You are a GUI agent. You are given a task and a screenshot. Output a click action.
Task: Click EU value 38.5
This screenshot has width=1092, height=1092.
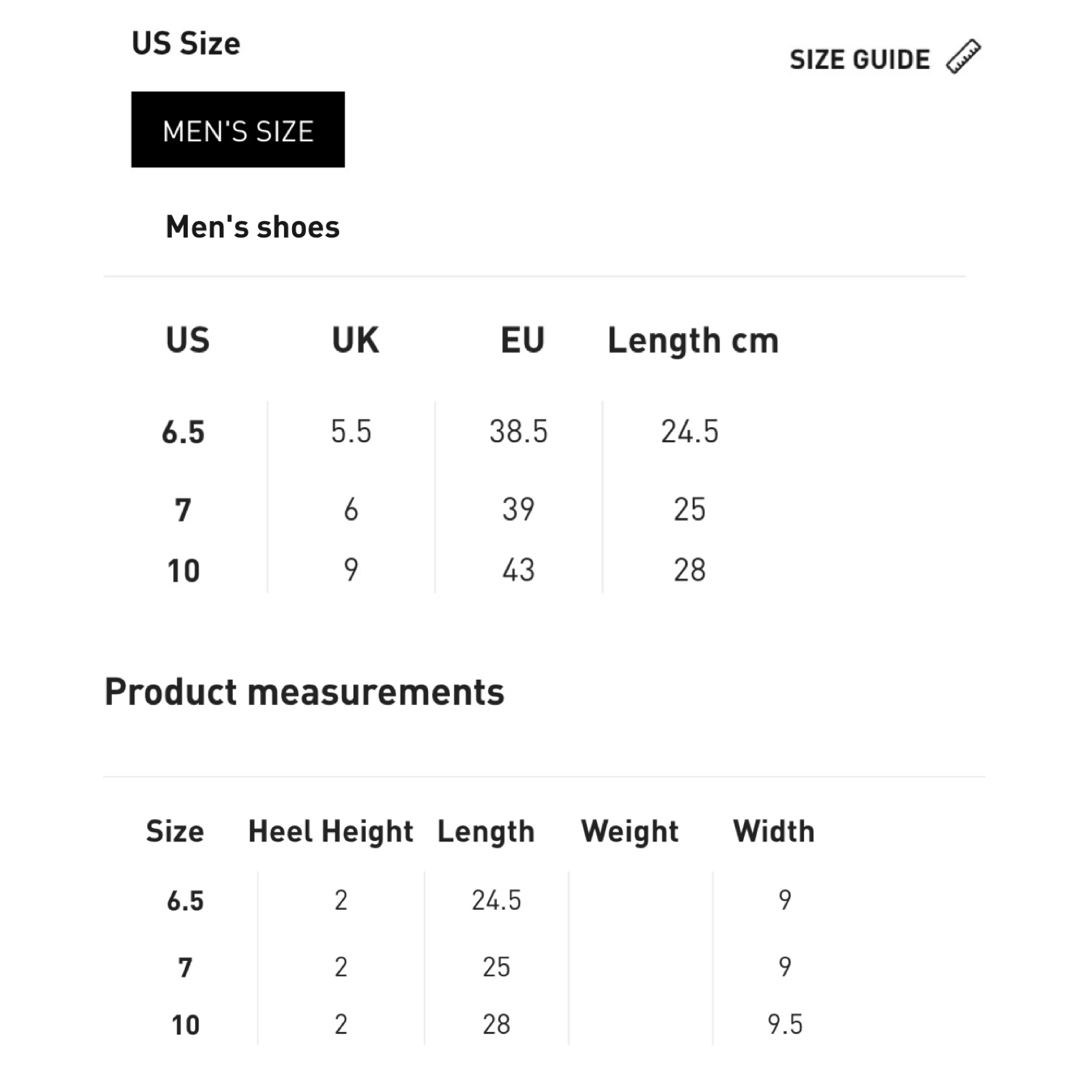[x=518, y=431]
